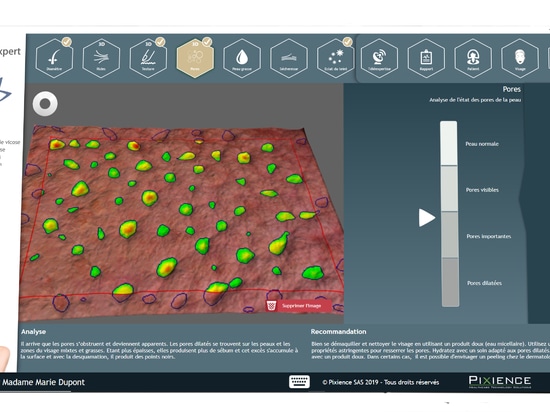The width and height of the screenshot is (550, 412).
Task: Select the Rides 3D analysis icon
Action: (x=101, y=59)
